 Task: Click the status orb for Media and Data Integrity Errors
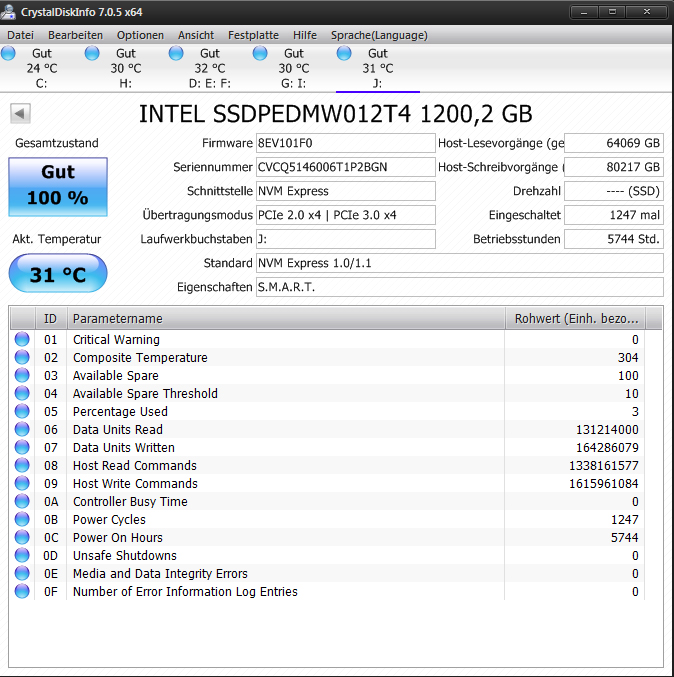tap(22, 573)
